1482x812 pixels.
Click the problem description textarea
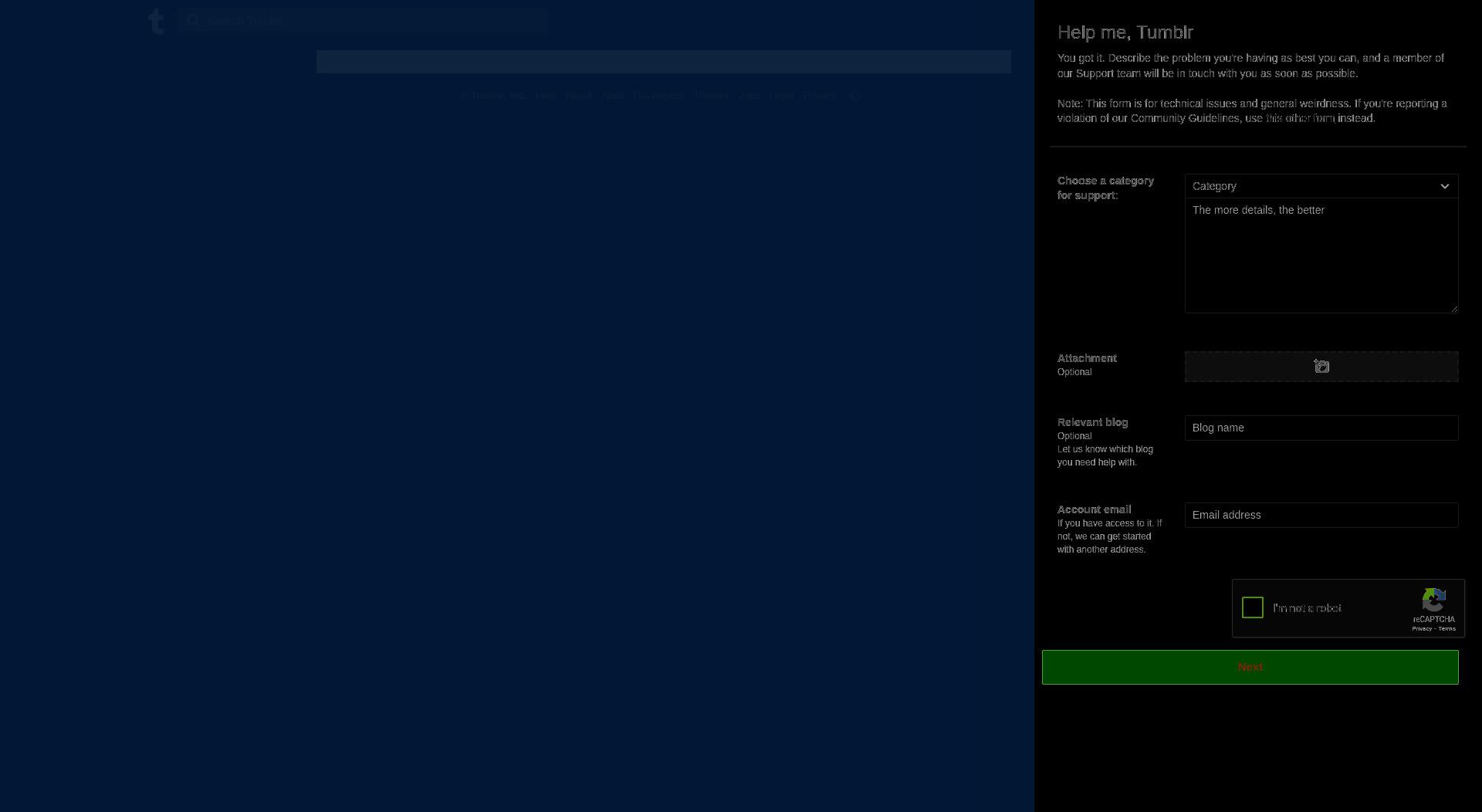pyautogui.click(x=1321, y=256)
